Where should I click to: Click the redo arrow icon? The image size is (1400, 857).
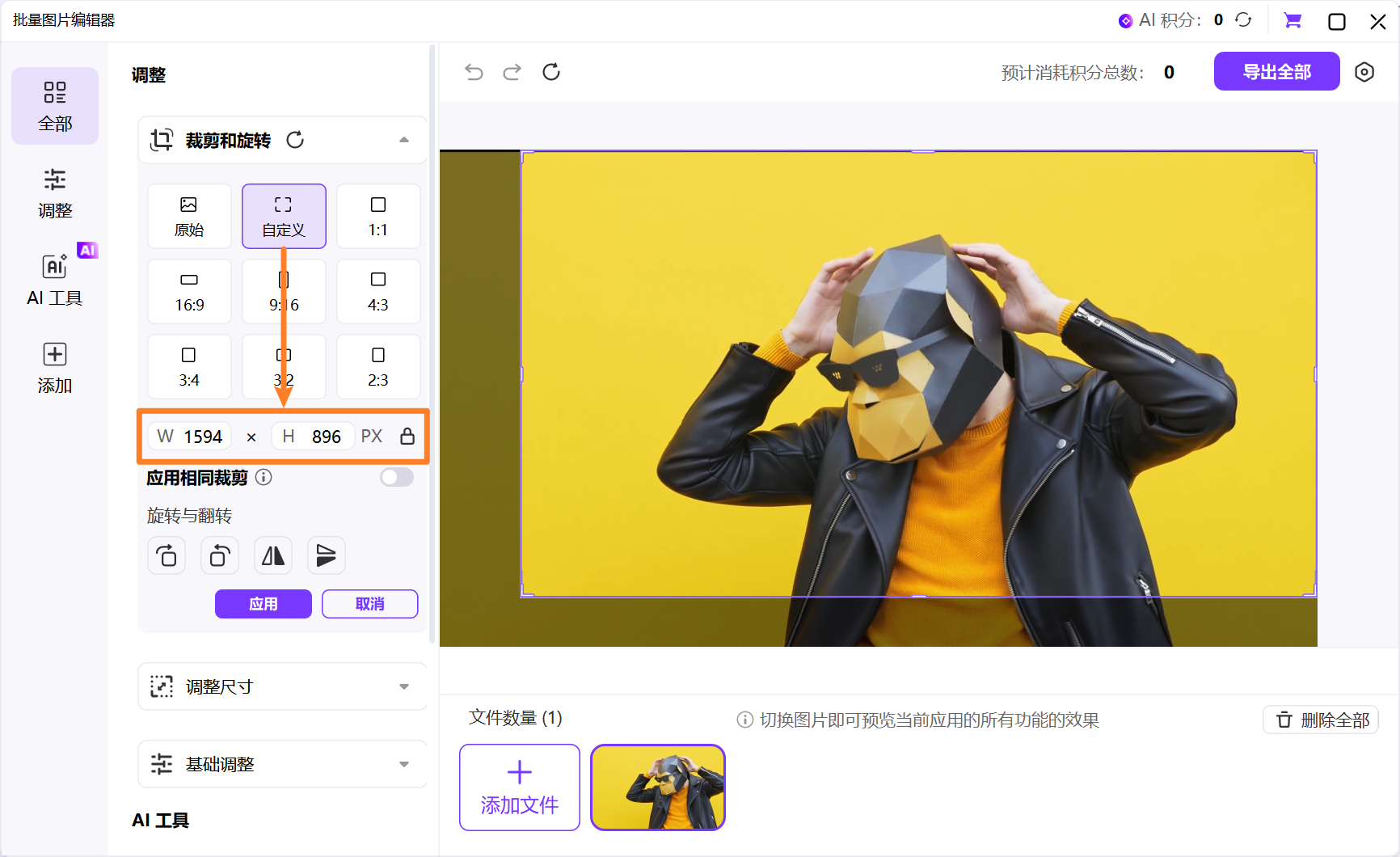point(512,72)
